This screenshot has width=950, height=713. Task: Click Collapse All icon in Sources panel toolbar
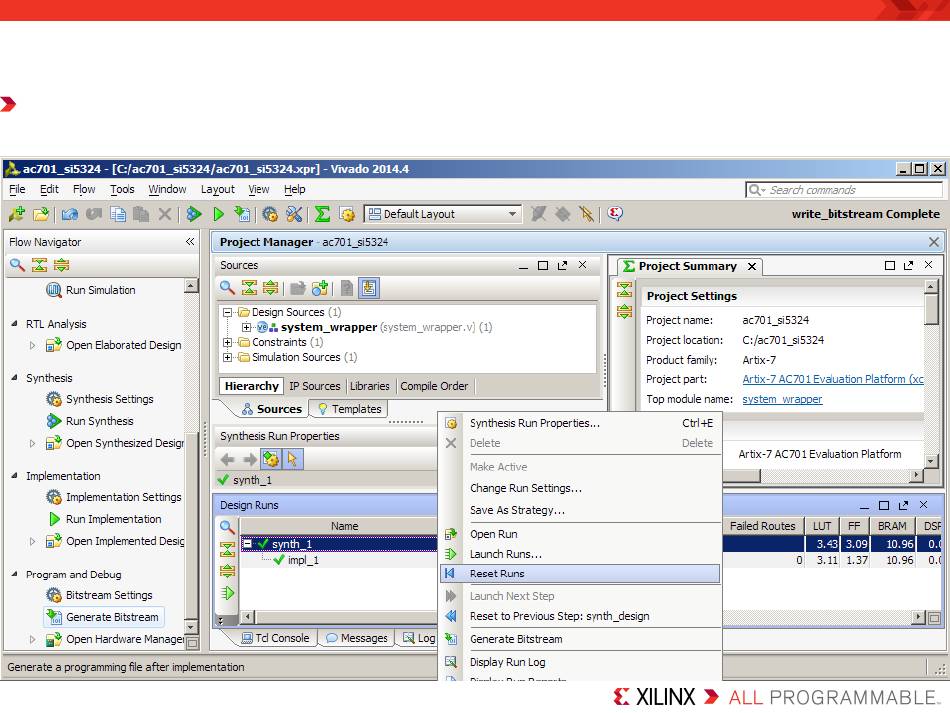[x=249, y=288]
